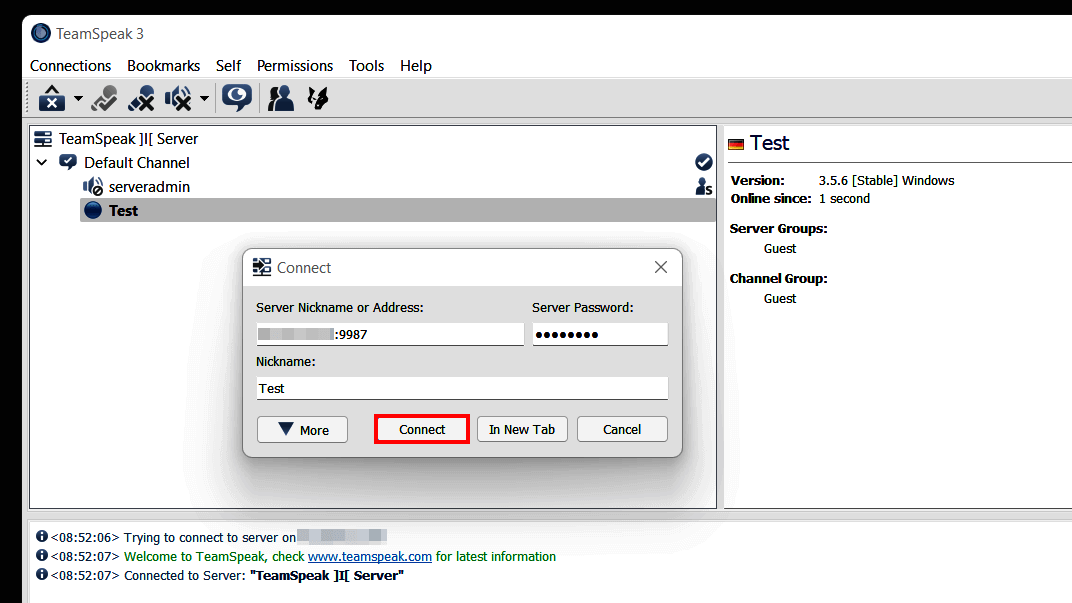Click the server icon beside TeamSpeak ]I[ Server
1072x603 pixels.
tap(43, 139)
